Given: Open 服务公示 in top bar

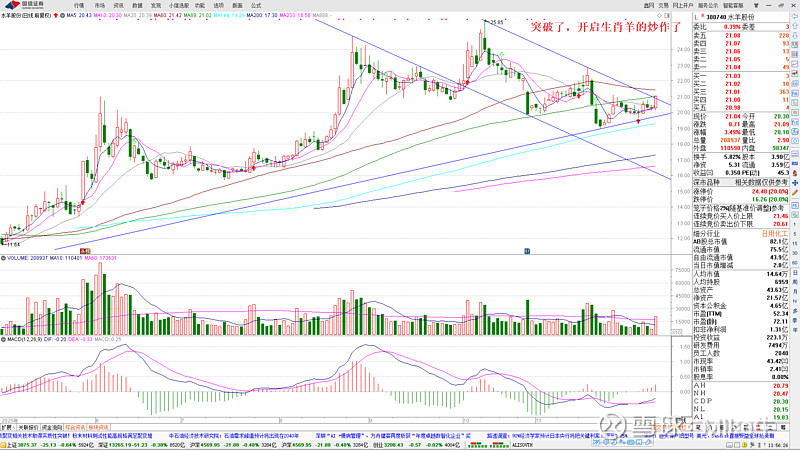Looking at the screenshot, I should point(708,5).
